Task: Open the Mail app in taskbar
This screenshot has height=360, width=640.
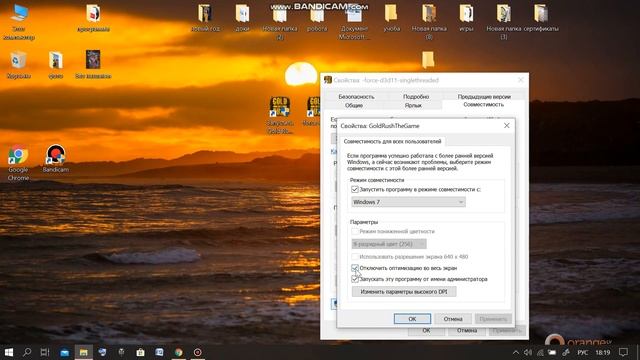Action: [x=64, y=352]
